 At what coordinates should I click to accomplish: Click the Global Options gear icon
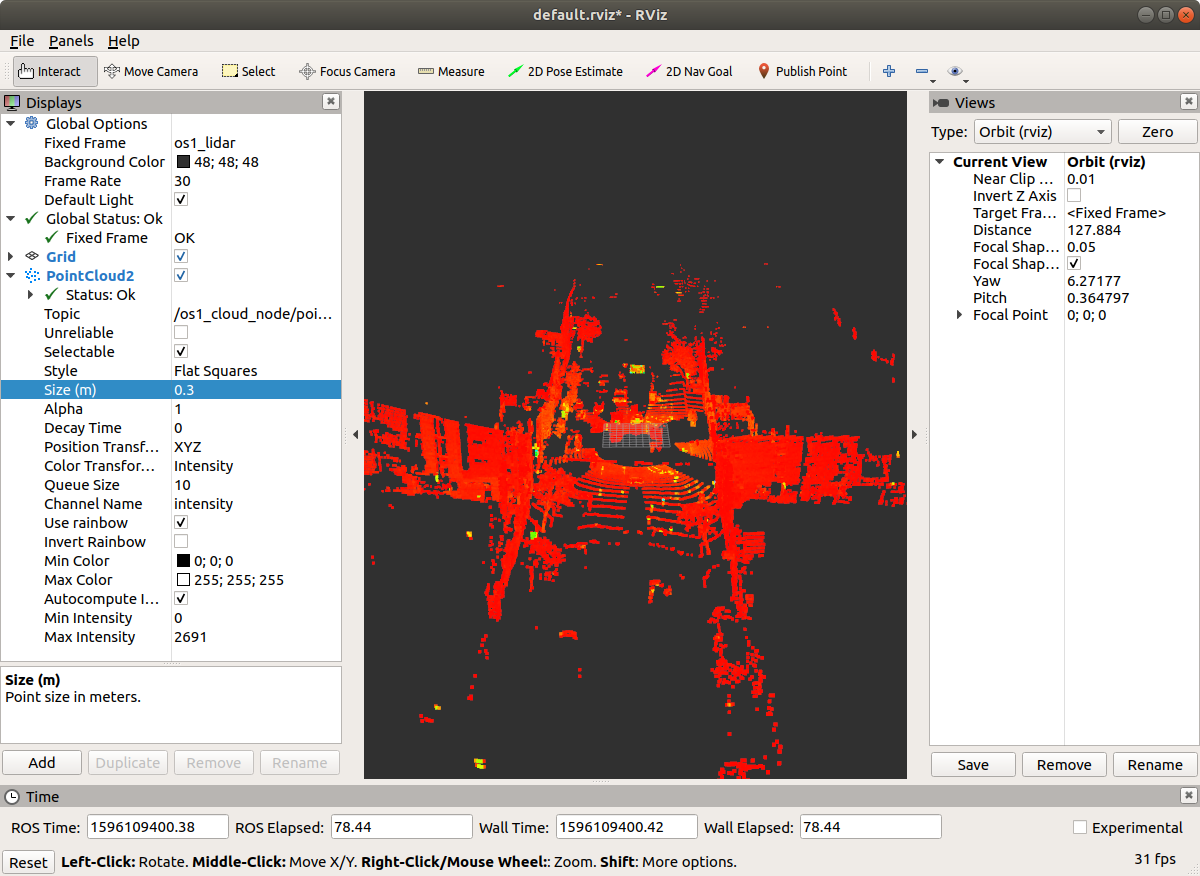(32, 123)
